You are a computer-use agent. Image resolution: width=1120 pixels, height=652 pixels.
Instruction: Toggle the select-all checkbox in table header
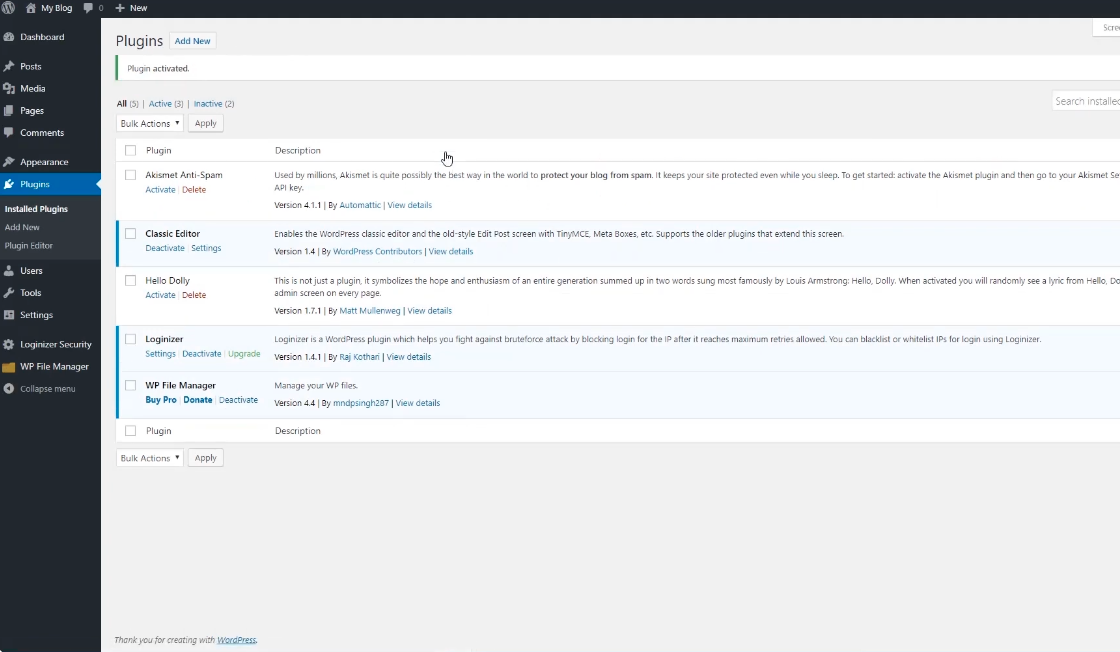130,151
